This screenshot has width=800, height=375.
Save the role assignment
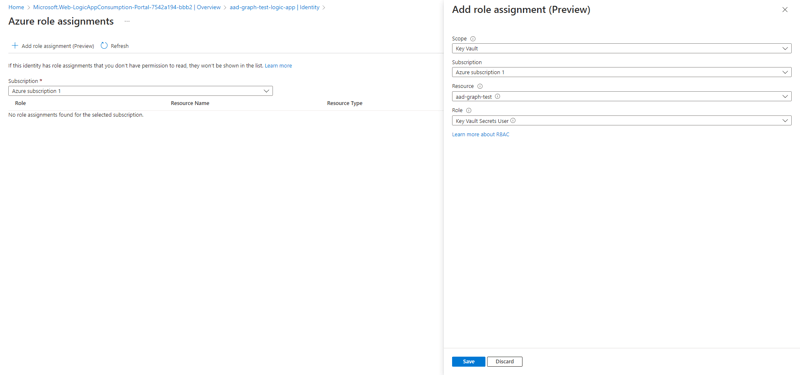[468, 362]
